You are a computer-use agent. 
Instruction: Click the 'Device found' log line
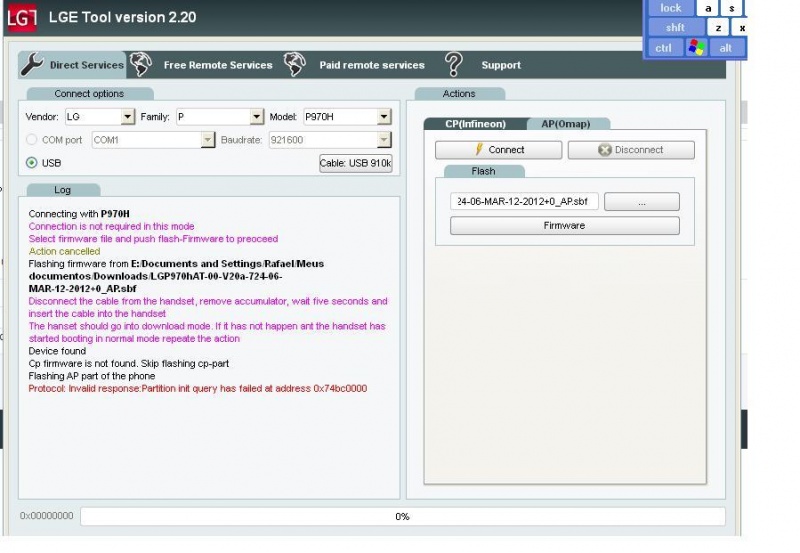coord(57,351)
